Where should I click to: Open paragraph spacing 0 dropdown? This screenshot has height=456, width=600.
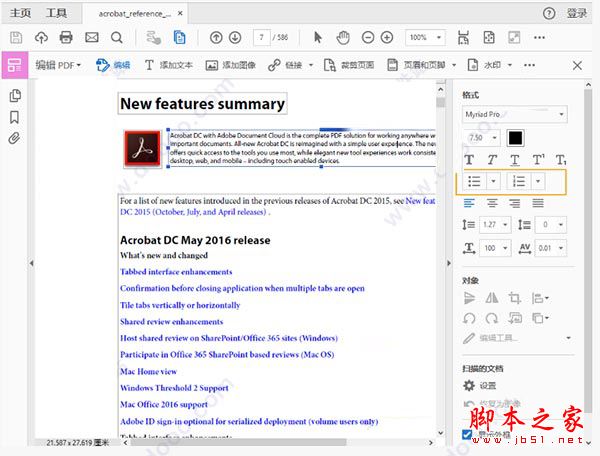point(551,225)
